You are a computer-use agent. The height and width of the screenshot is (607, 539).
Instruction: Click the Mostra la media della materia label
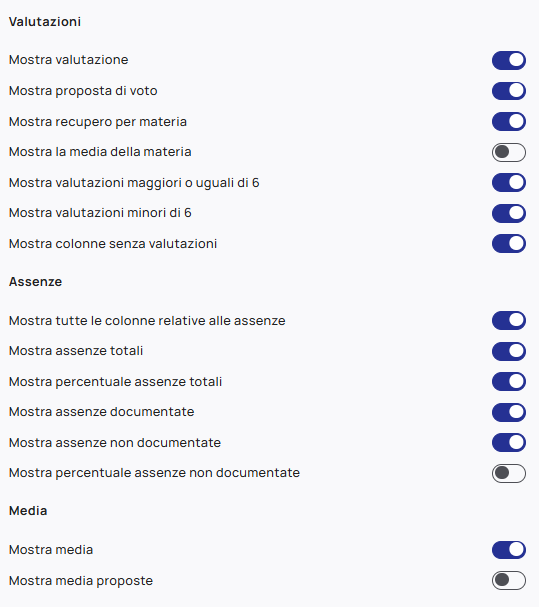click(100, 152)
